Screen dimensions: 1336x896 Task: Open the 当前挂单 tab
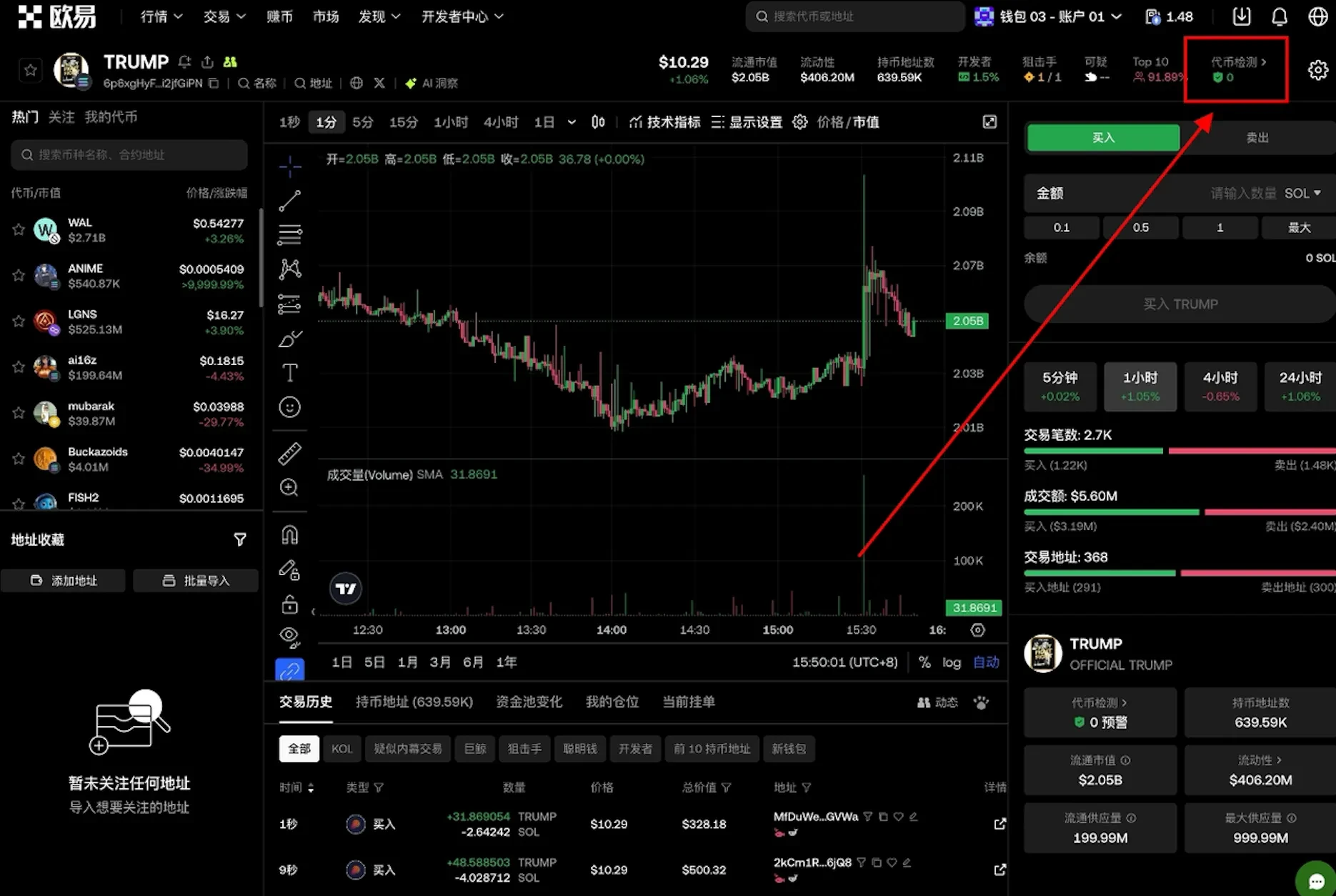[689, 702]
